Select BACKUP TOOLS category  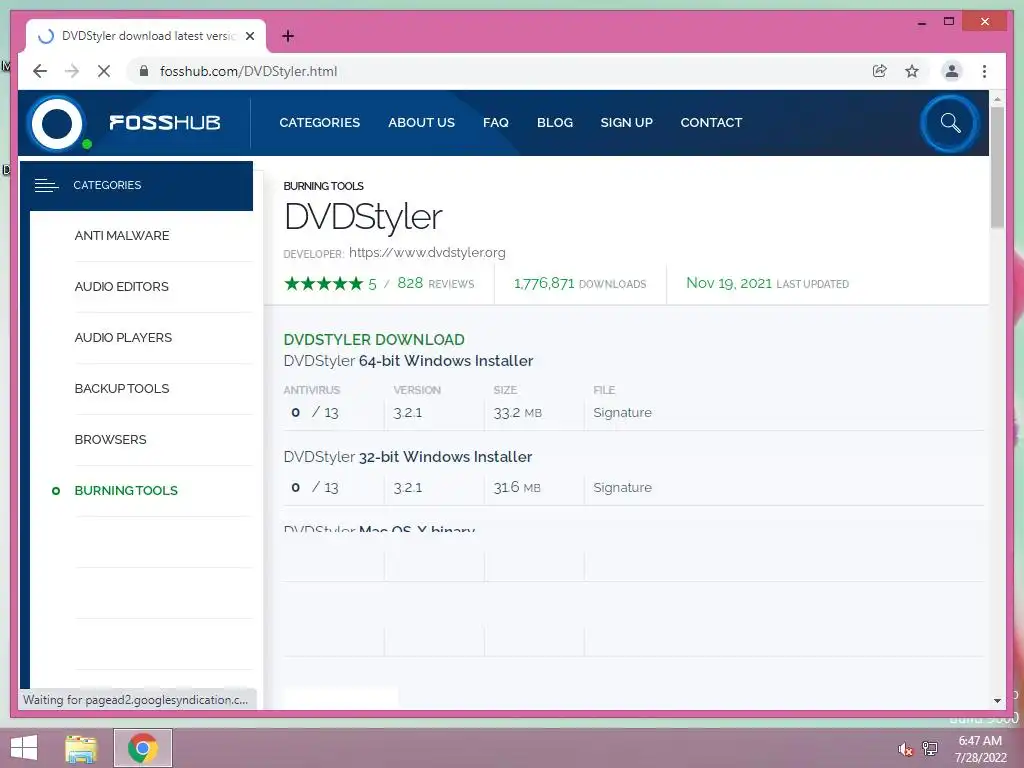coord(121,389)
